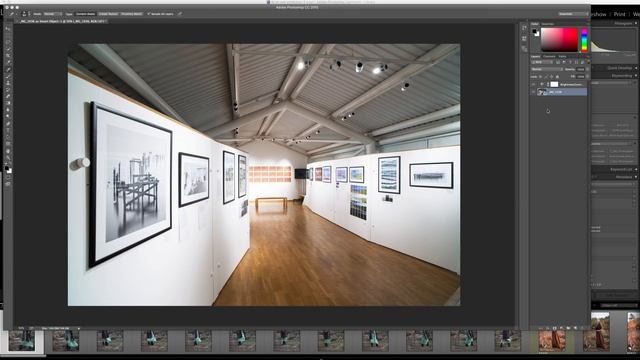Select the Path Selection tool

tap(8, 137)
